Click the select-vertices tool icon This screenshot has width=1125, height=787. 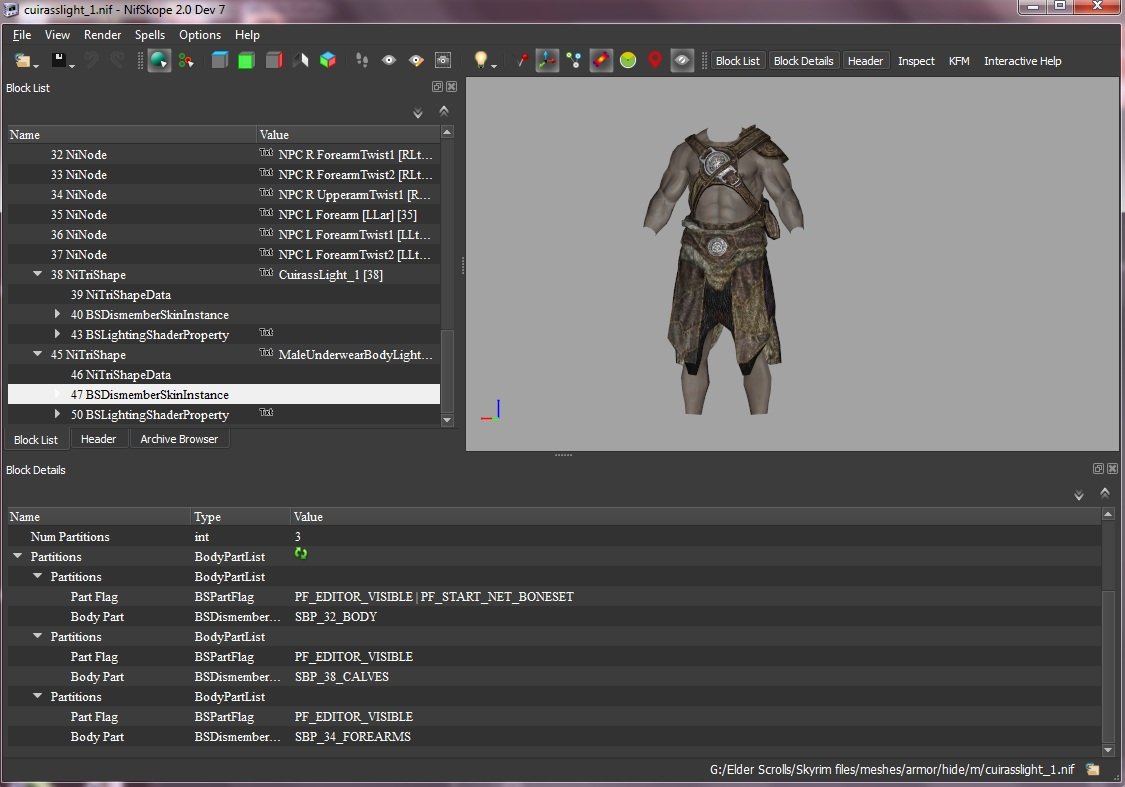coord(187,61)
